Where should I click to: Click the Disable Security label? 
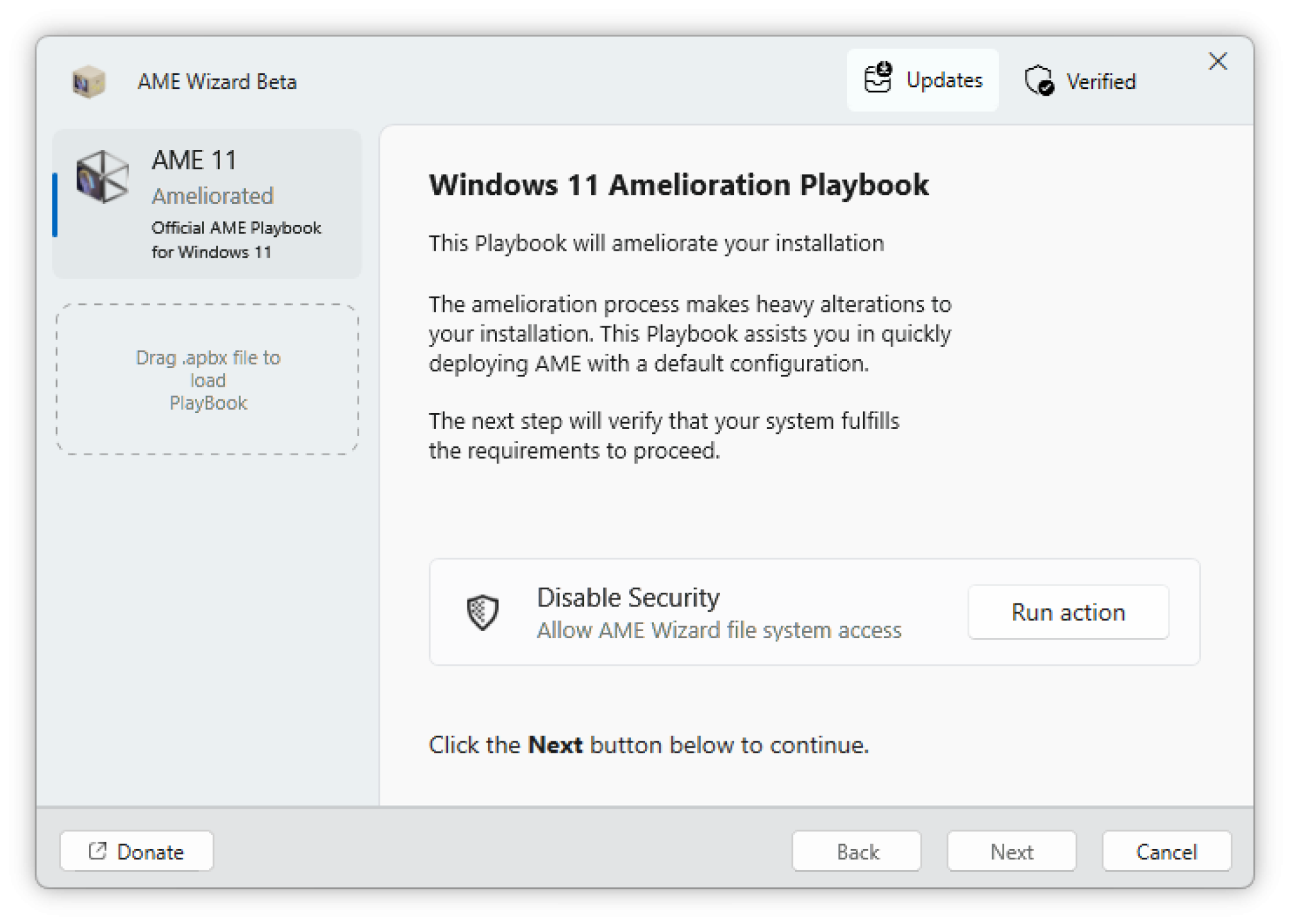pos(628,597)
